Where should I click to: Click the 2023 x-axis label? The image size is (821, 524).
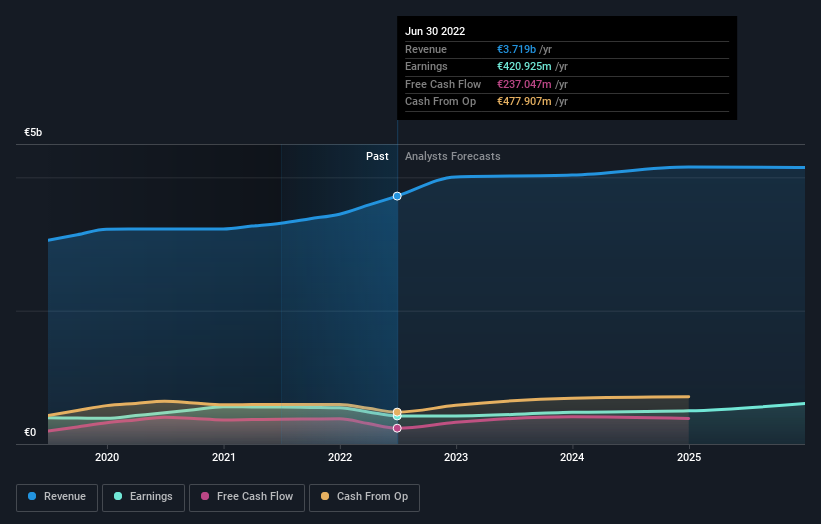tap(456, 457)
